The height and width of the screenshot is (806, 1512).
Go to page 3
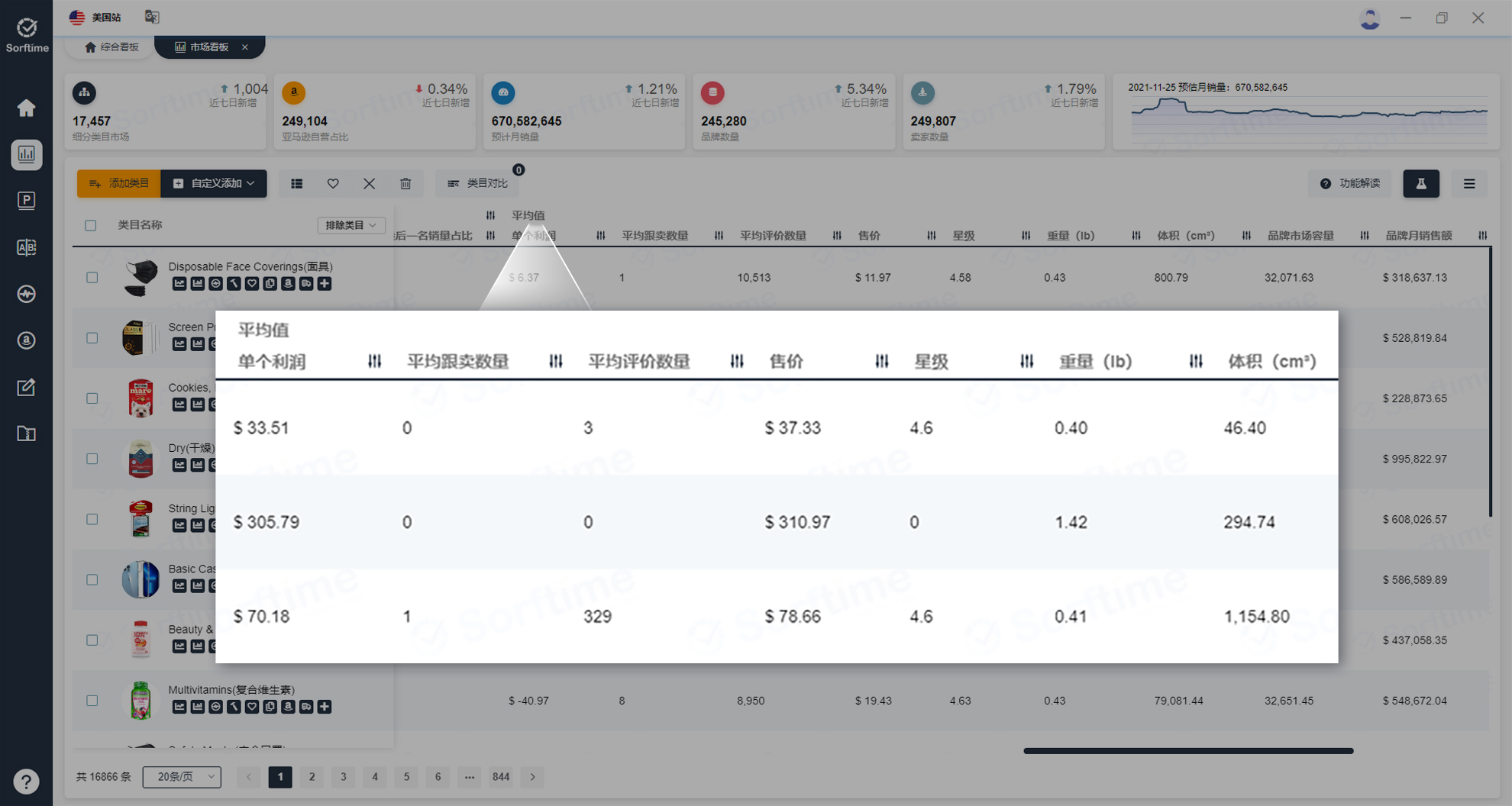(x=343, y=777)
